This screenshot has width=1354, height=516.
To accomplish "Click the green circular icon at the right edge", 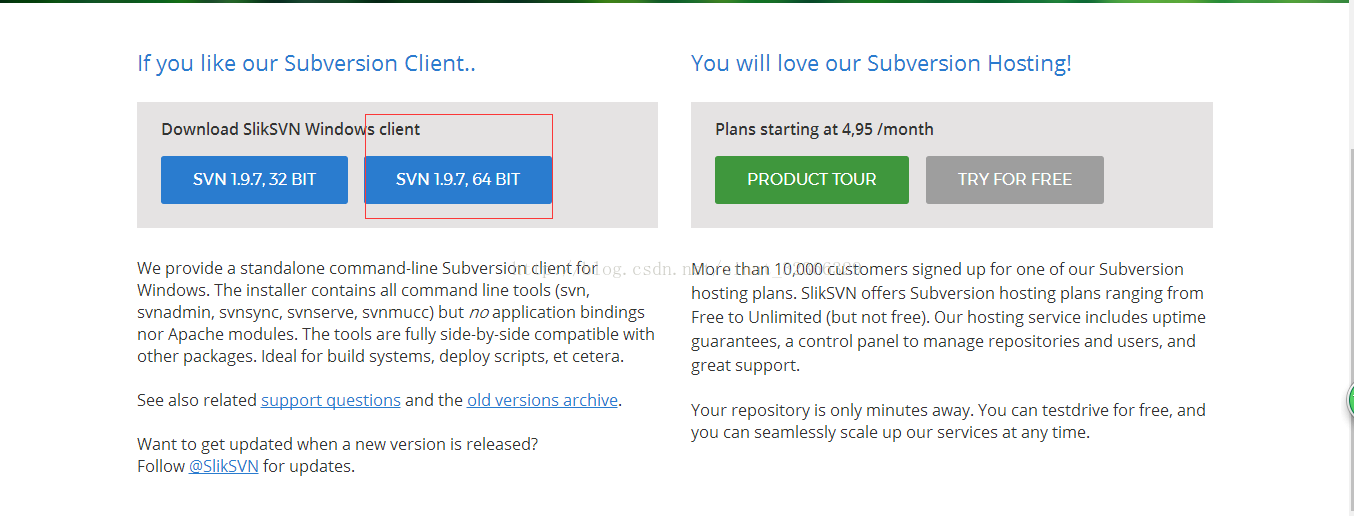I will click(x=1350, y=402).
